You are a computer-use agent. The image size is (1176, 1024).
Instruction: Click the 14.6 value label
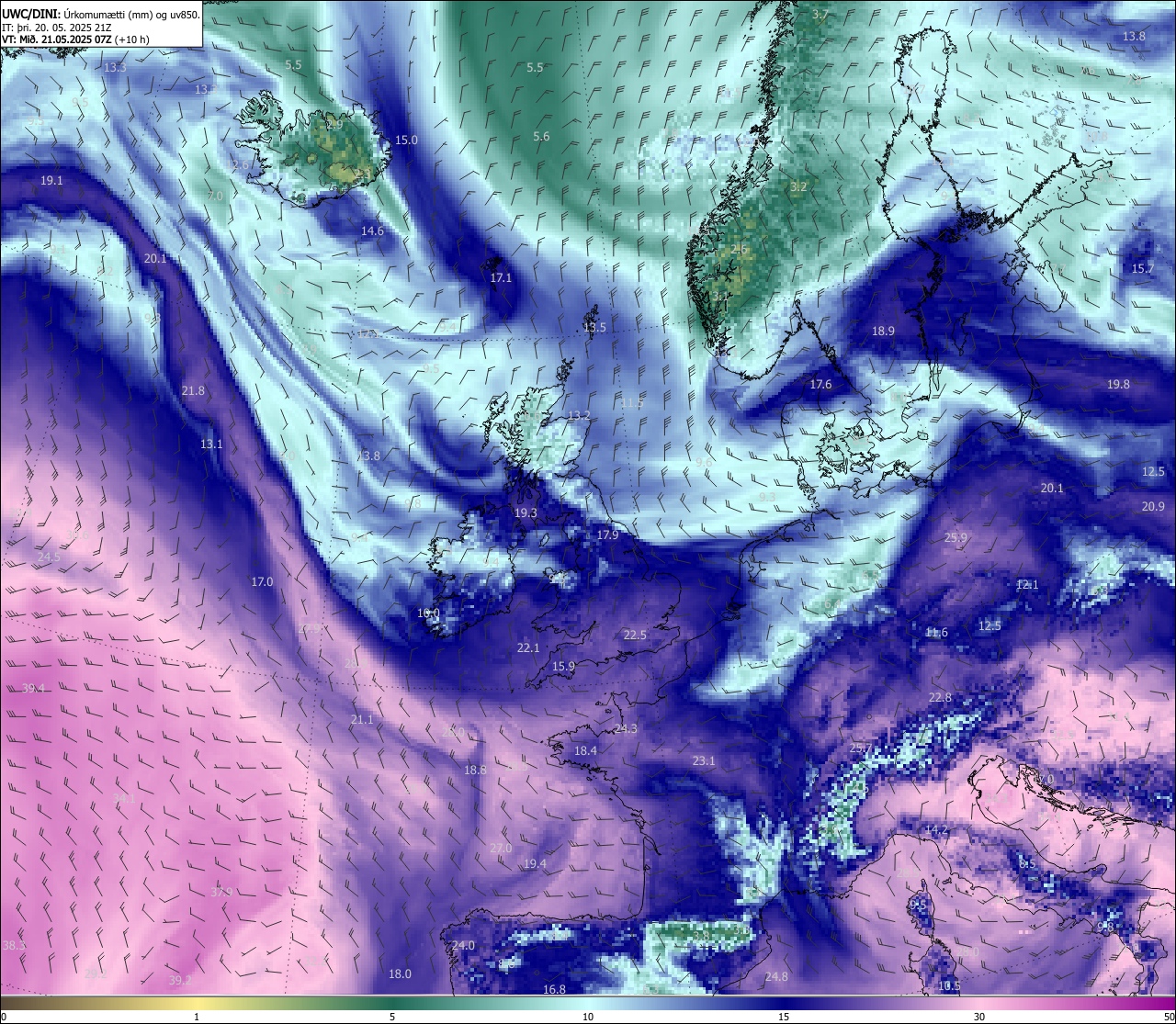tap(372, 231)
